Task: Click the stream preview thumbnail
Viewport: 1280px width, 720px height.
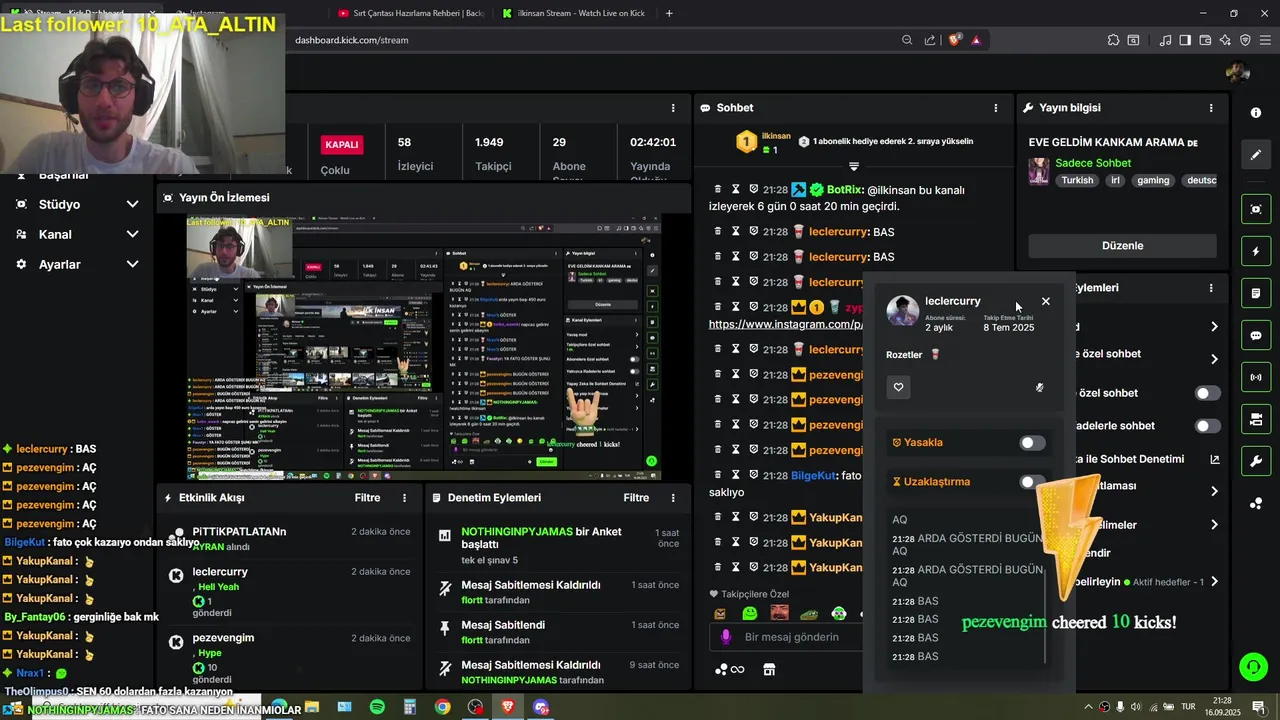Action: [x=423, y=348]
